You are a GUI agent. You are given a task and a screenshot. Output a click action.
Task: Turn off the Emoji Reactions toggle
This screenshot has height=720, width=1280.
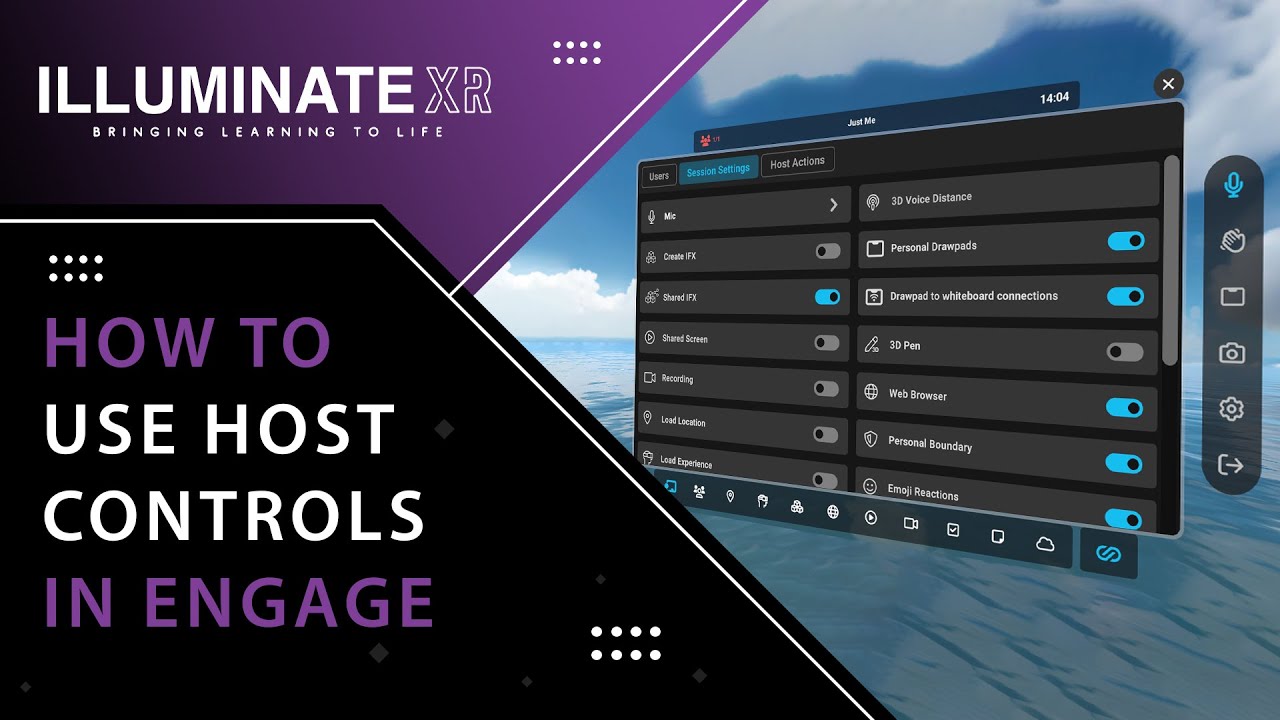pyautogui.click(x=1124, y=518)
